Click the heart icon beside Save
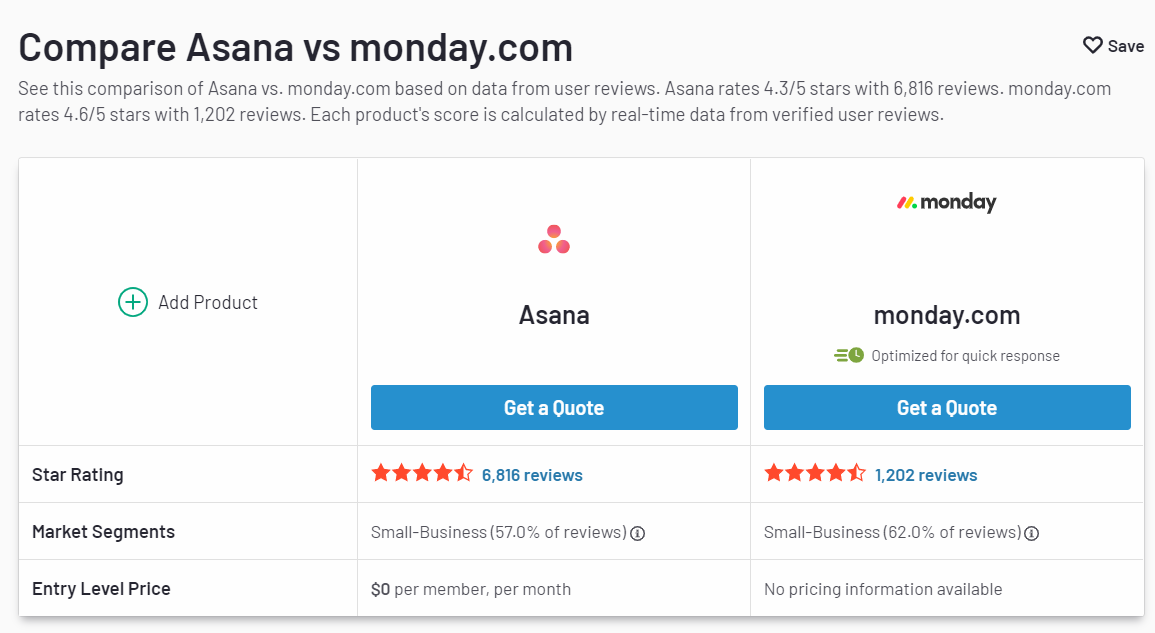The image size is (1155, 633). 1092,46
